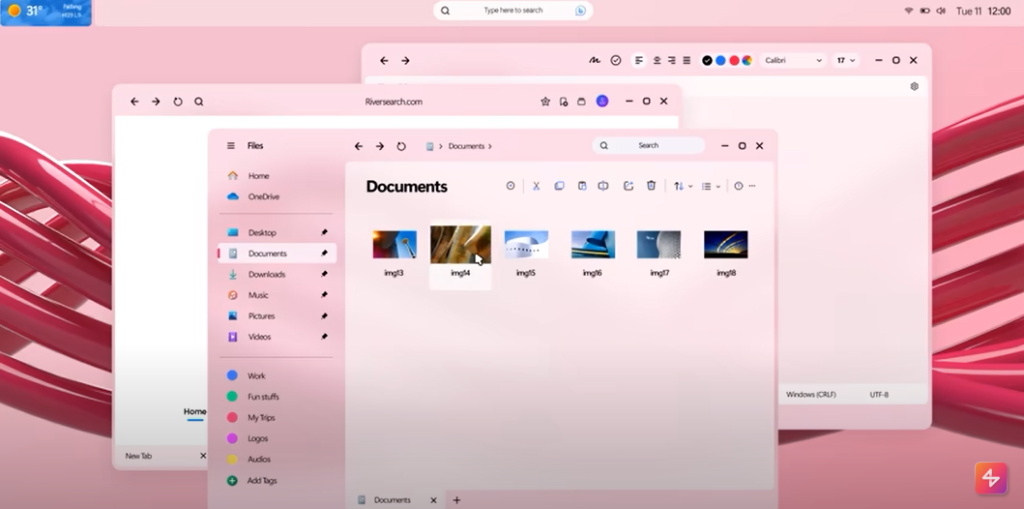The height and width of the screenshot is (509, 1024).
Task: Go forward in the Files window
Action: [x=379, y=146]
